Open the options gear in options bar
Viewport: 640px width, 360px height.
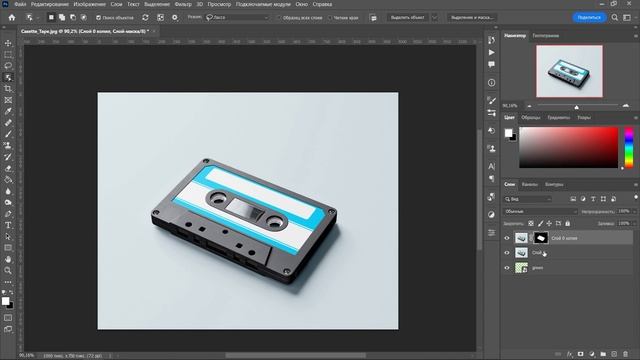175,18
